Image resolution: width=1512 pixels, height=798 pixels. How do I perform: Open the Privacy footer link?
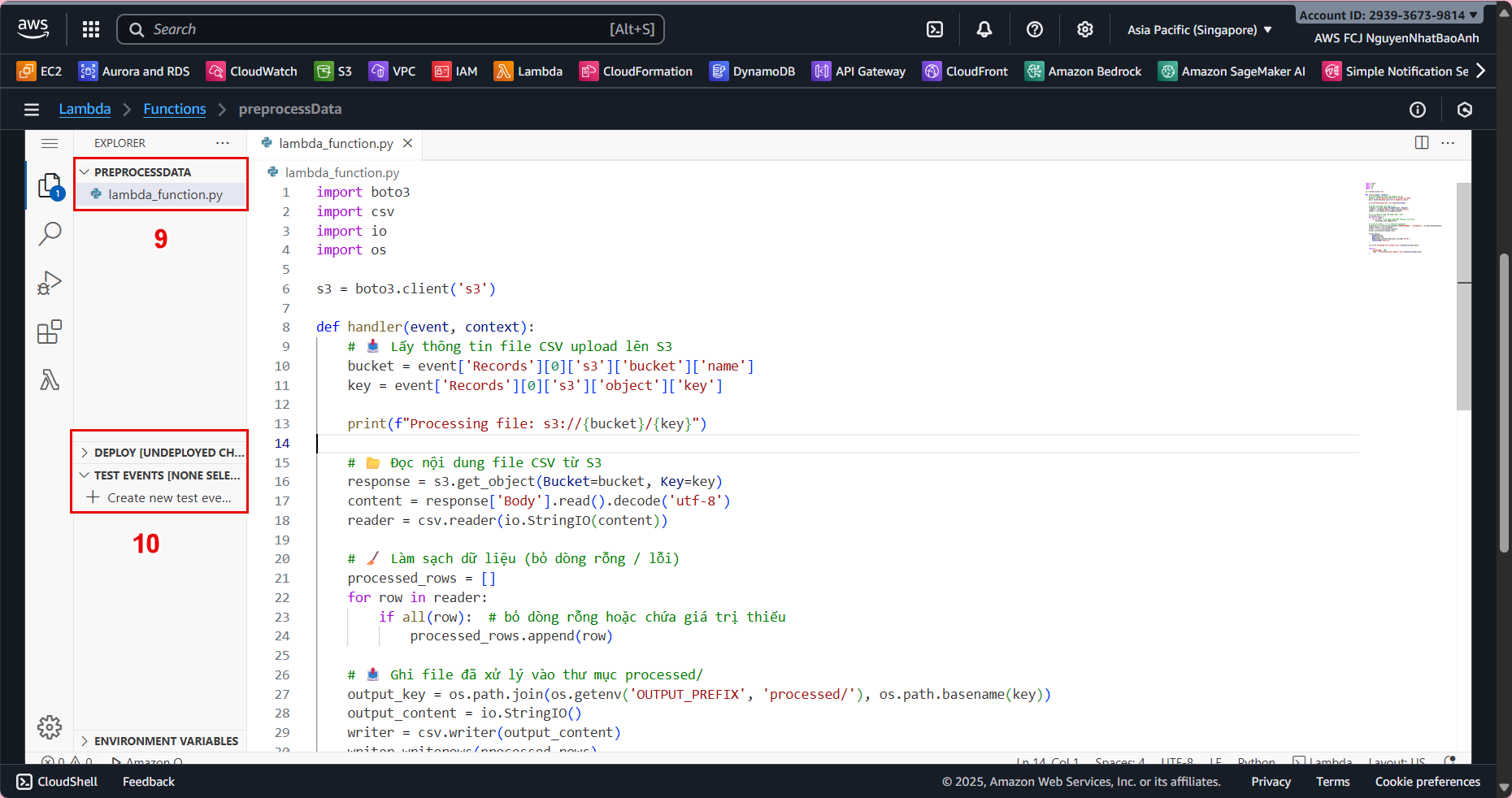pos(1271,782)
